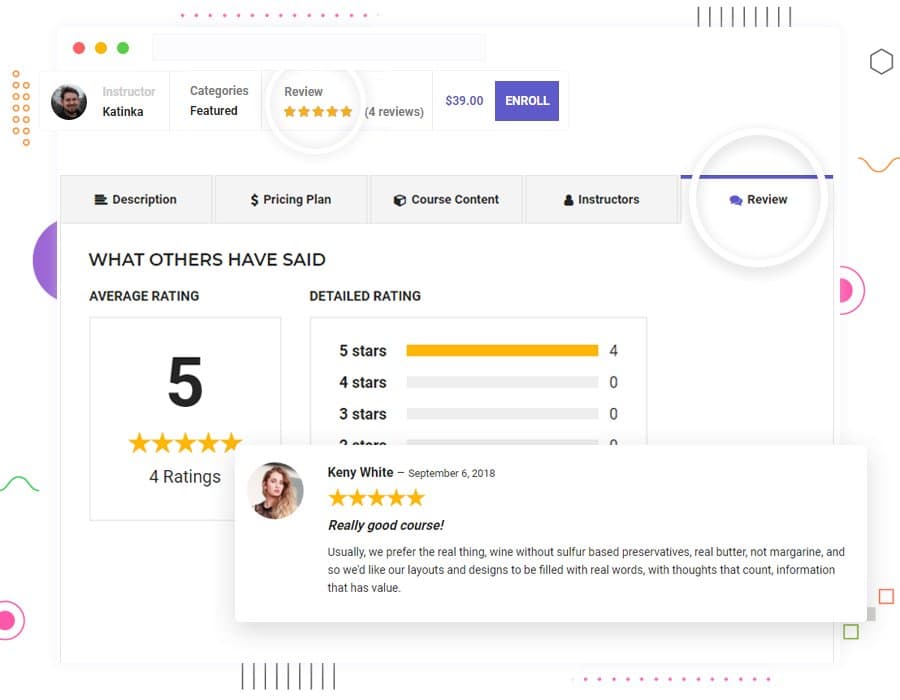Click the Description tab list icon
900x700 pixels.
[101, 200]
